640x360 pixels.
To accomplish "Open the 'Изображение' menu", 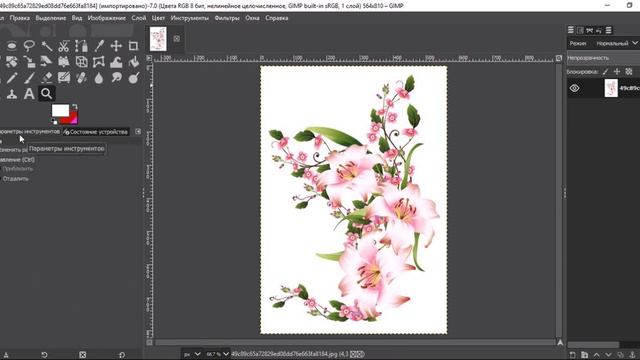I will (x=107, y=18).
